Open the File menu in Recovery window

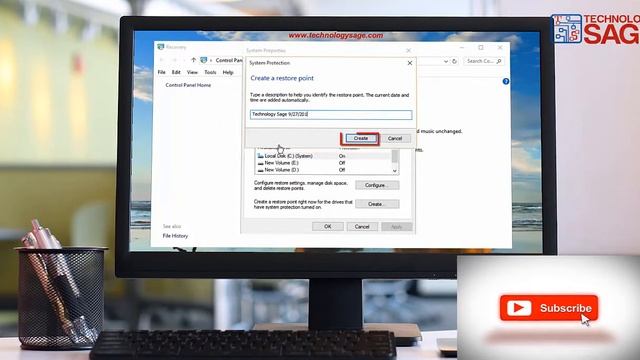(162, 72)
